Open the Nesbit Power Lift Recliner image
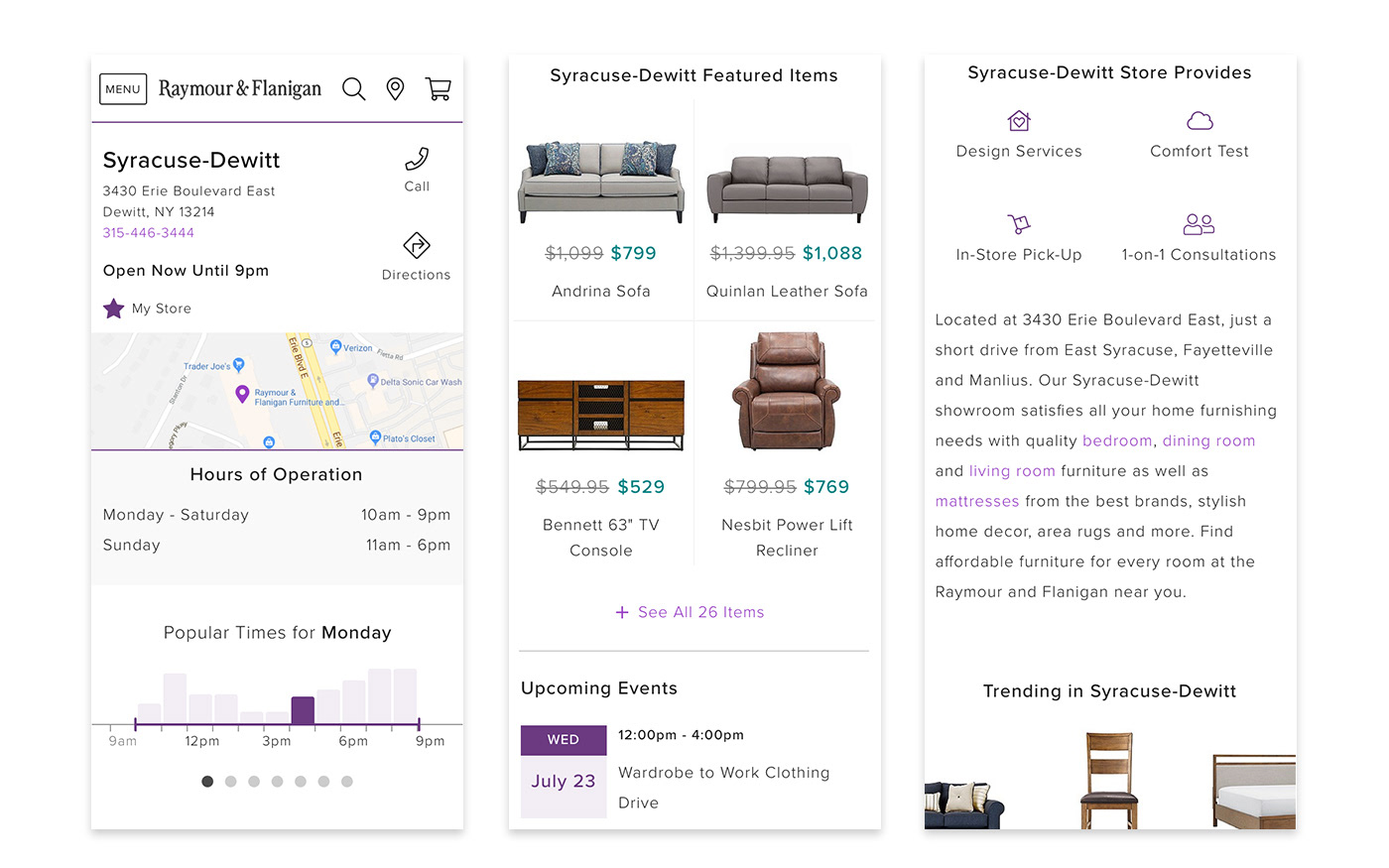1389x868 pixels. 787,392
